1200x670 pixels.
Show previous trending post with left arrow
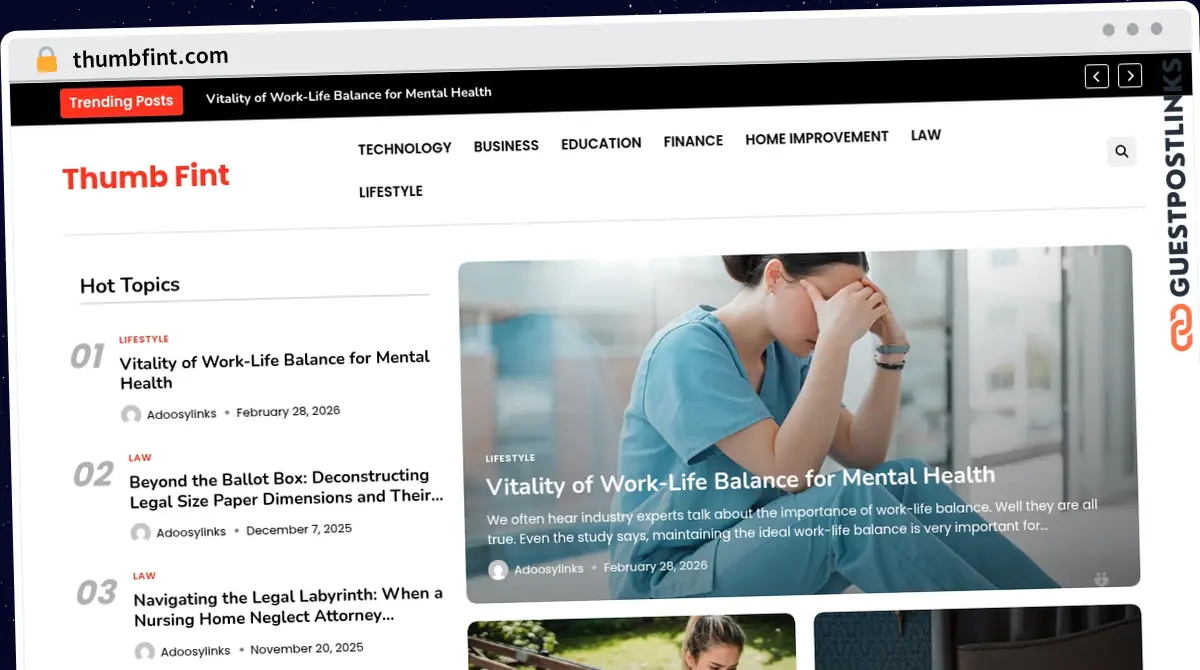coord(1097,76)
